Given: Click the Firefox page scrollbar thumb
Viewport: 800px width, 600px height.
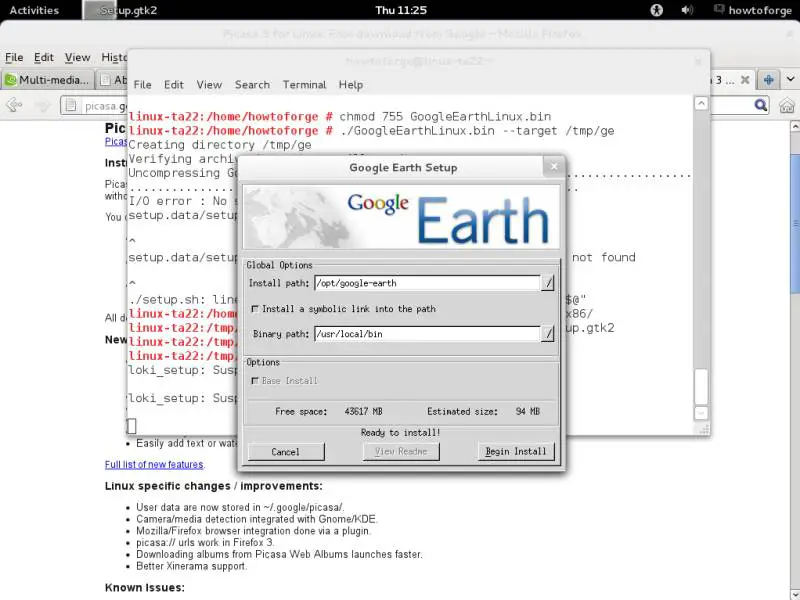Looking at the screenshot, I should coord(794,224).
